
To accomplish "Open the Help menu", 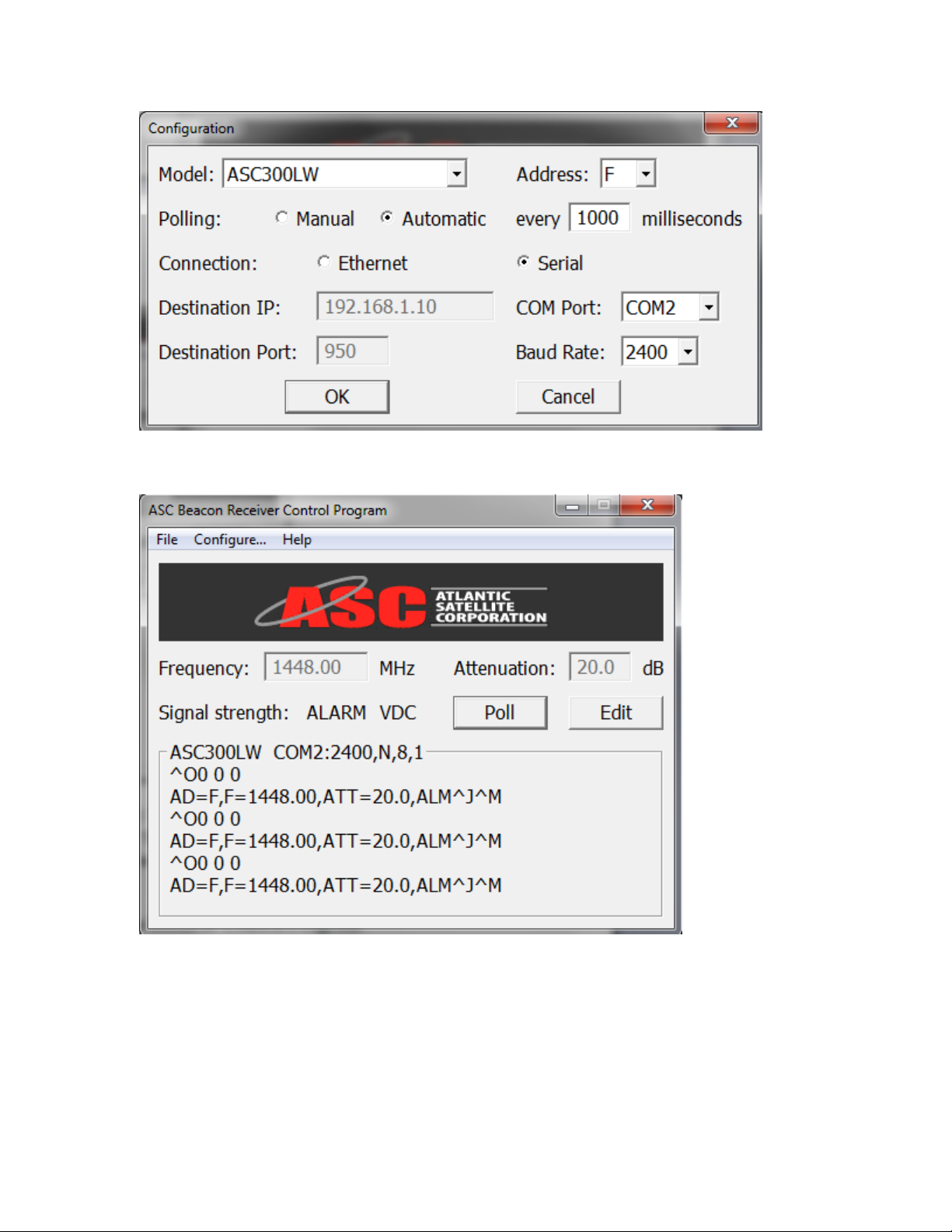I will (297, 539).
